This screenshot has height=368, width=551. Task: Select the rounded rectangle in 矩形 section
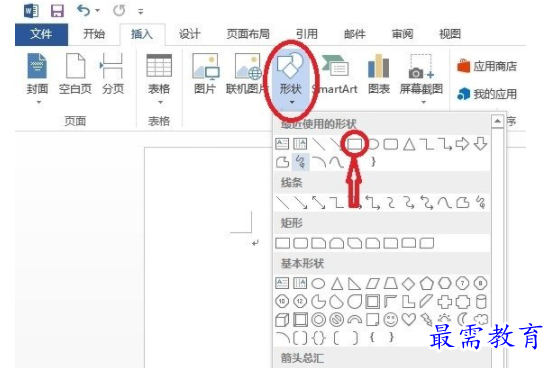[x=300, y=243]
